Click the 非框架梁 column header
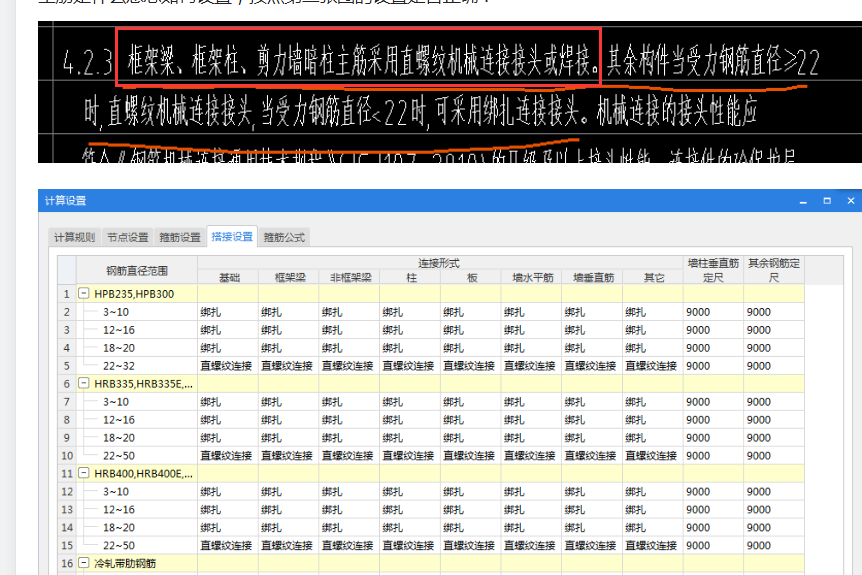This screenshot has width=862, height=575. click(x=350, y=278)
